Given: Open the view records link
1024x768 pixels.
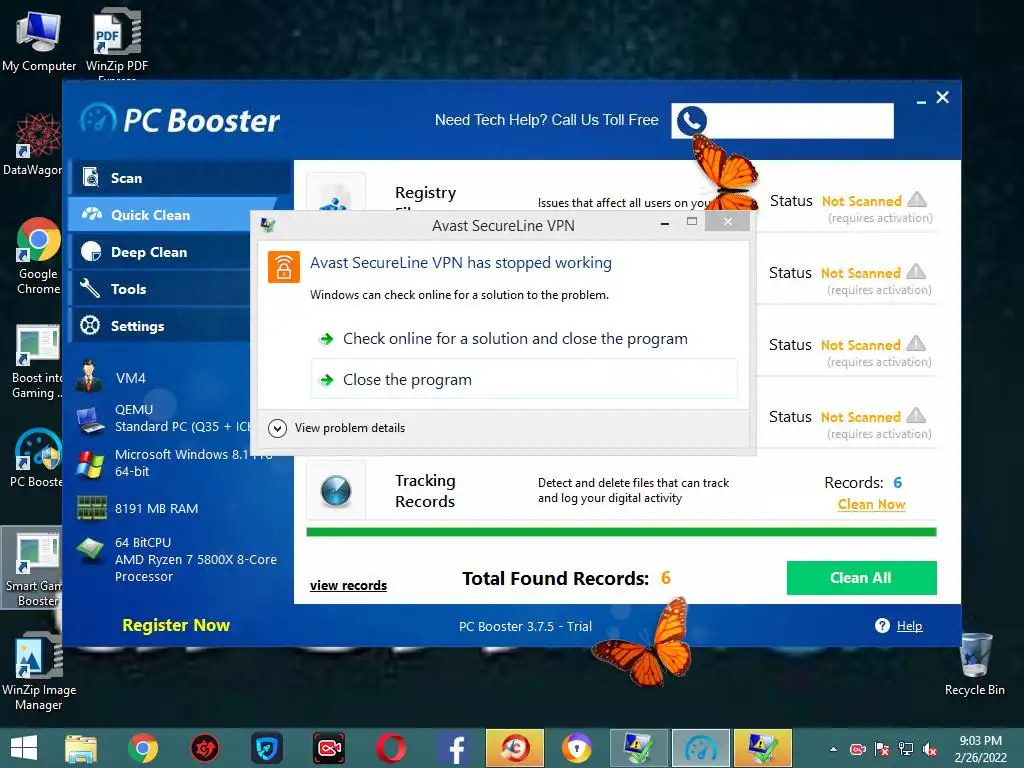Looking at the screenshot, I should click(348, 585).
